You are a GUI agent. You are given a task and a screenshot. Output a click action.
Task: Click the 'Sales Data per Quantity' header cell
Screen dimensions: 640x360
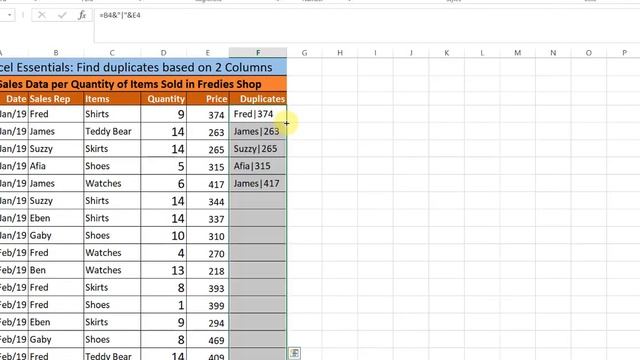143,84
